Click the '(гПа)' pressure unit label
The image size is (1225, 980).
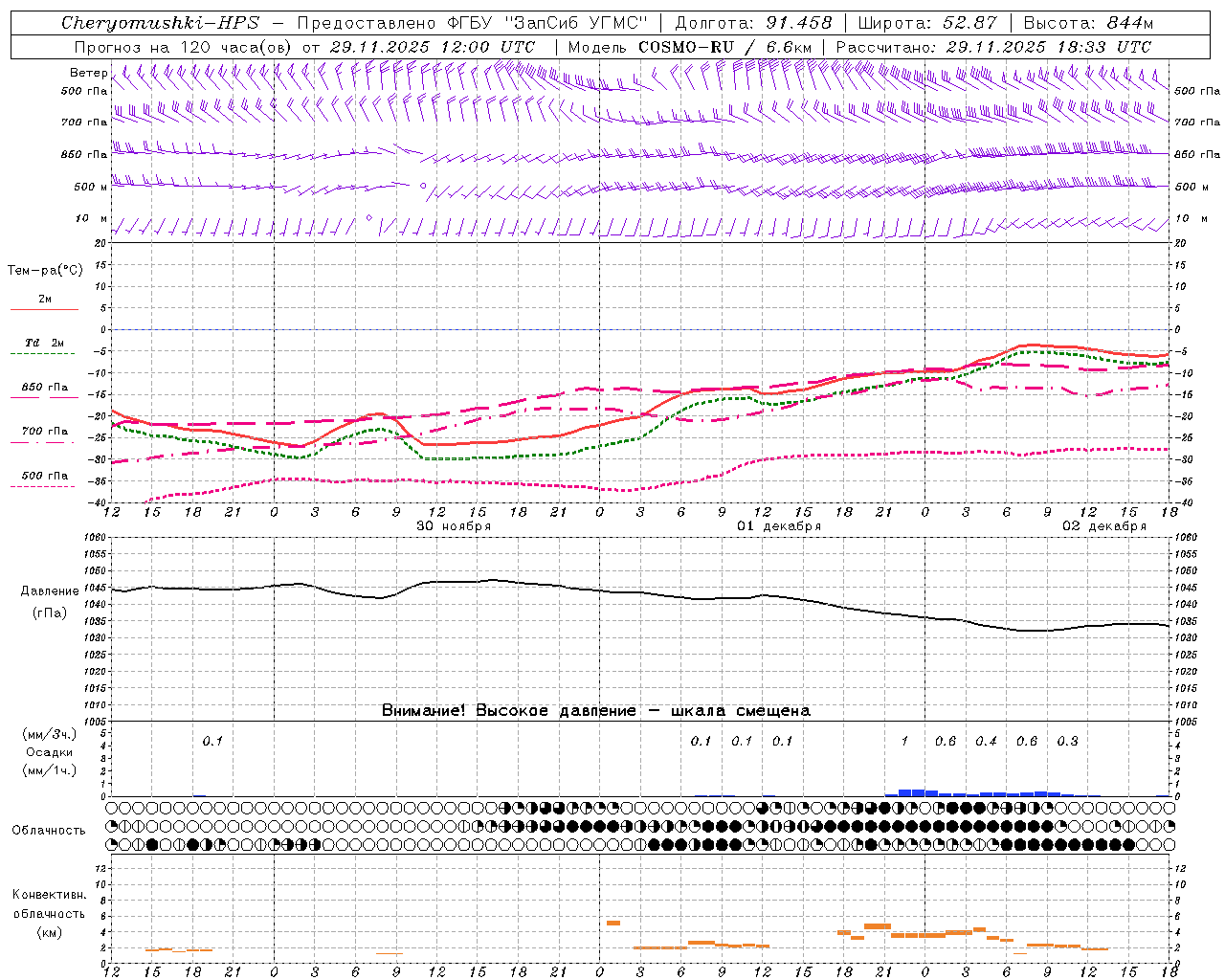coord(50,613)
